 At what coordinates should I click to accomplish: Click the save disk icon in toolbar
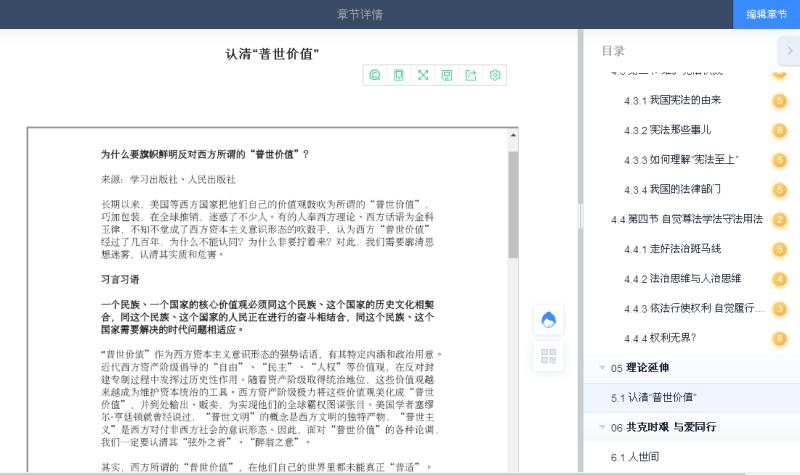[x=447, y=75]
